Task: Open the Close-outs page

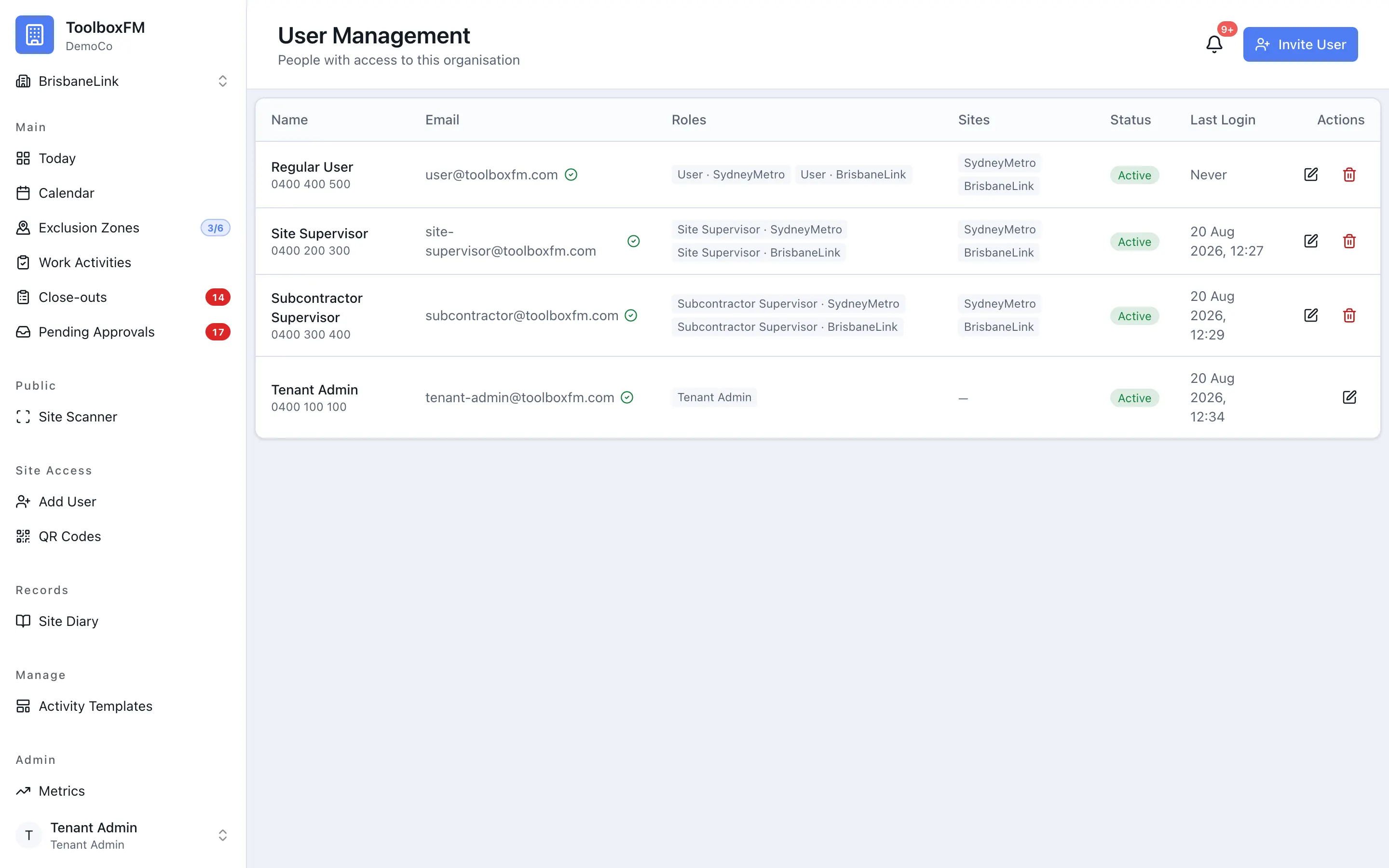Action: pyautogui.click(x=123, y=298)
